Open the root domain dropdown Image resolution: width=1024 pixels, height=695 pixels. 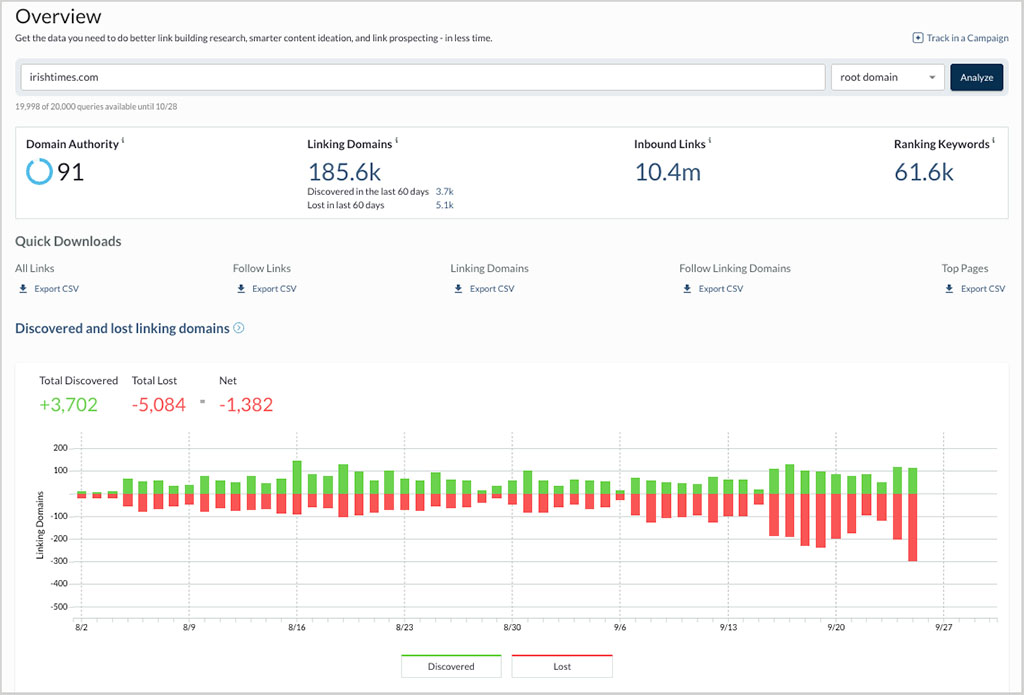[x=888, y=77]
